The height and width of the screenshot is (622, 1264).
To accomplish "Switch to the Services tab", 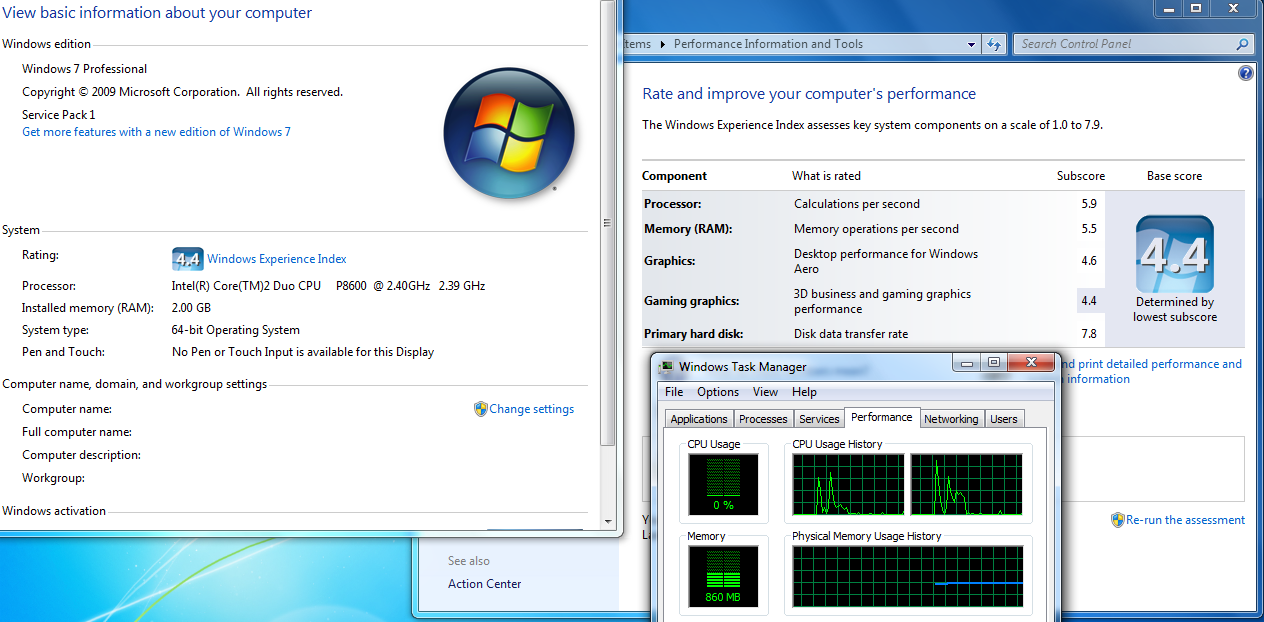I will (x=819, y=419).
